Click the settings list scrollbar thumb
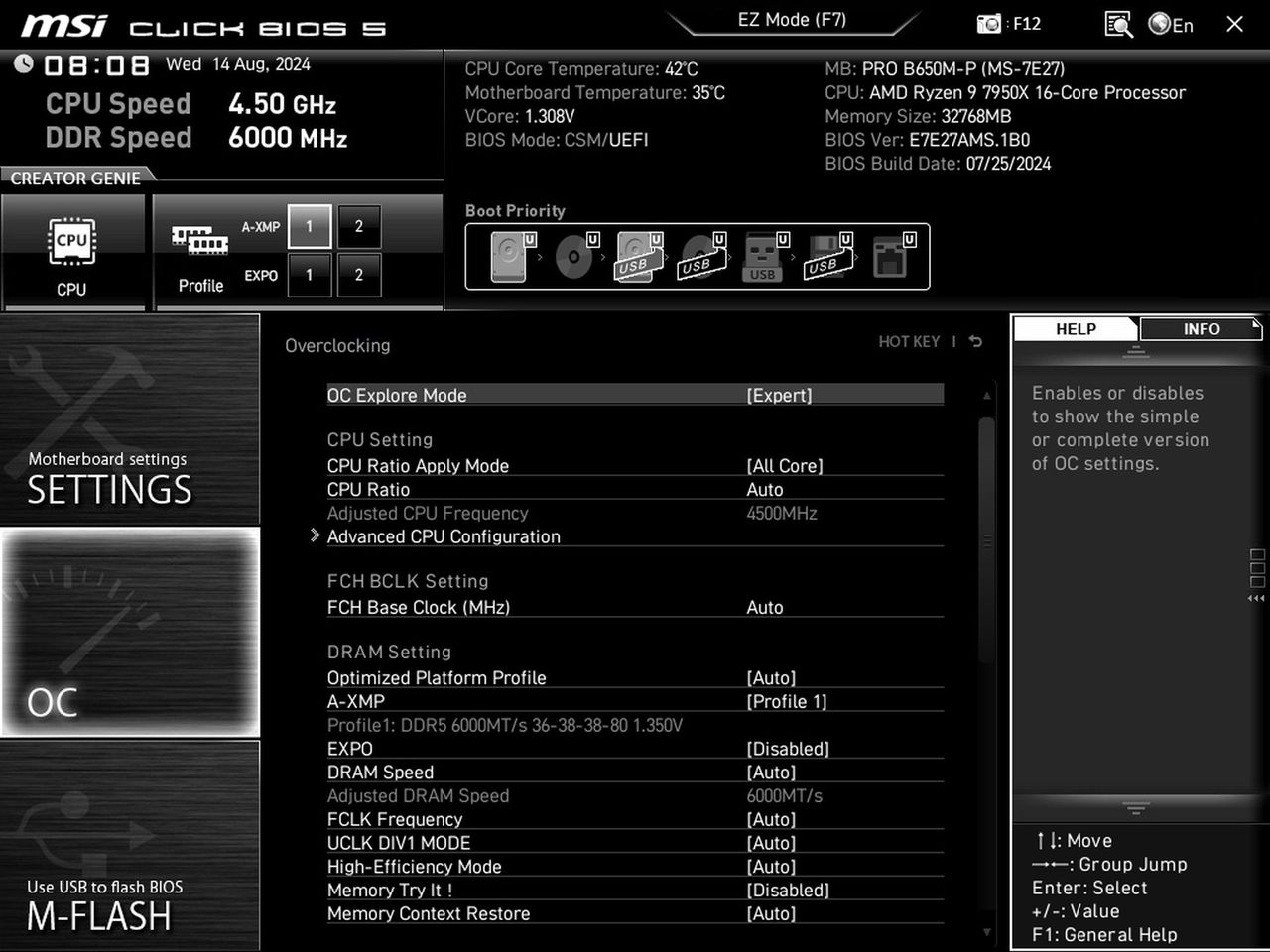The height and width of the screenshot is (952, 1270). (986, 540)
